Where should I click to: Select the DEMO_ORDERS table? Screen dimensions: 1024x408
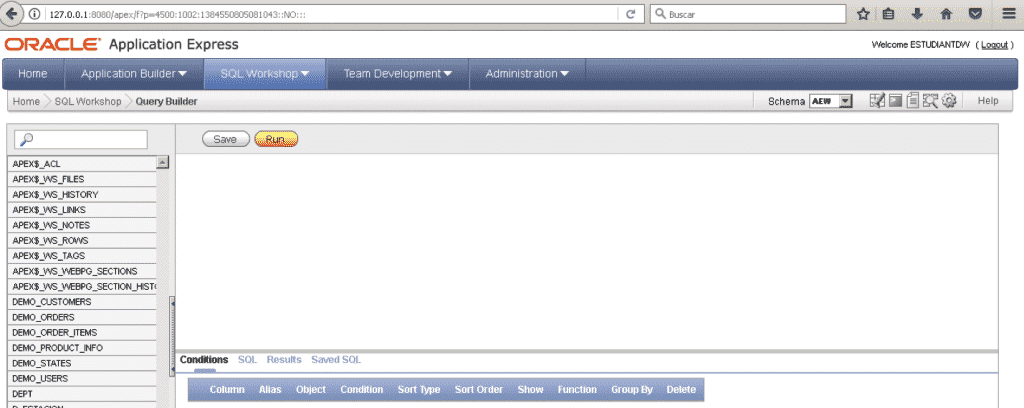(x=82, y=317)
